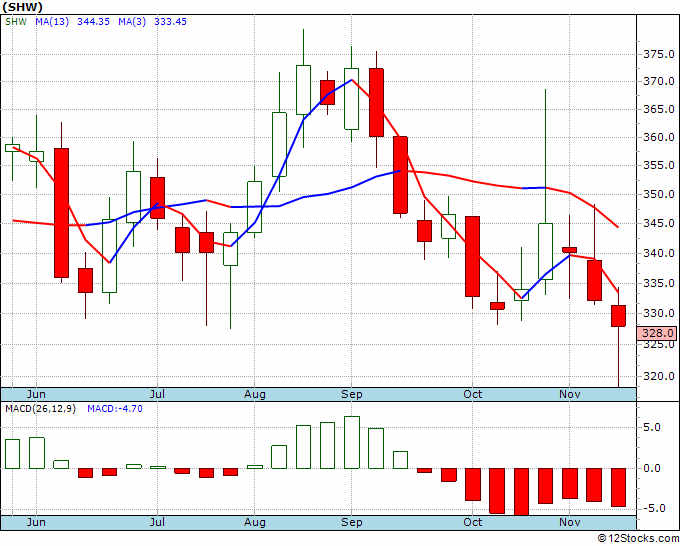Click "Aug" on the MACD panel date axis
The image size is (680, 546).
point(255,522)
